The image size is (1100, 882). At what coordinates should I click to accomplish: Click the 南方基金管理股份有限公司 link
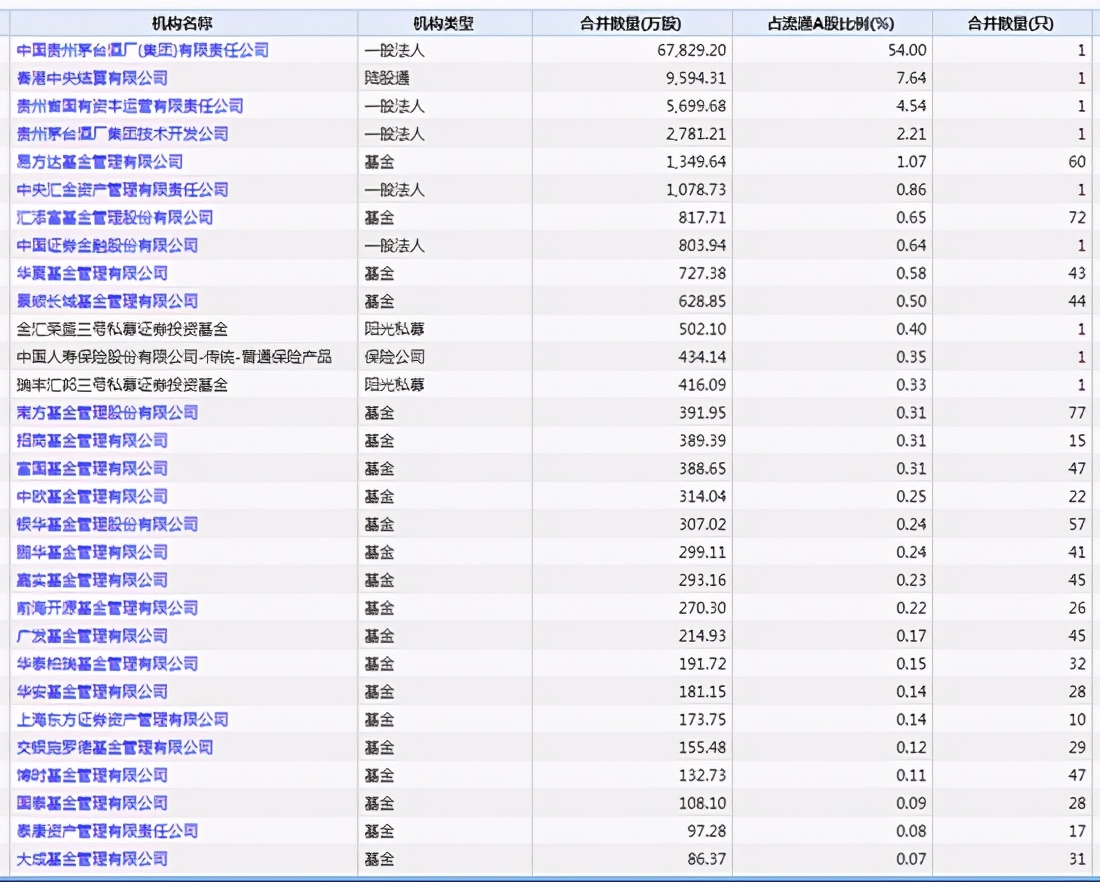pos(107,413)
